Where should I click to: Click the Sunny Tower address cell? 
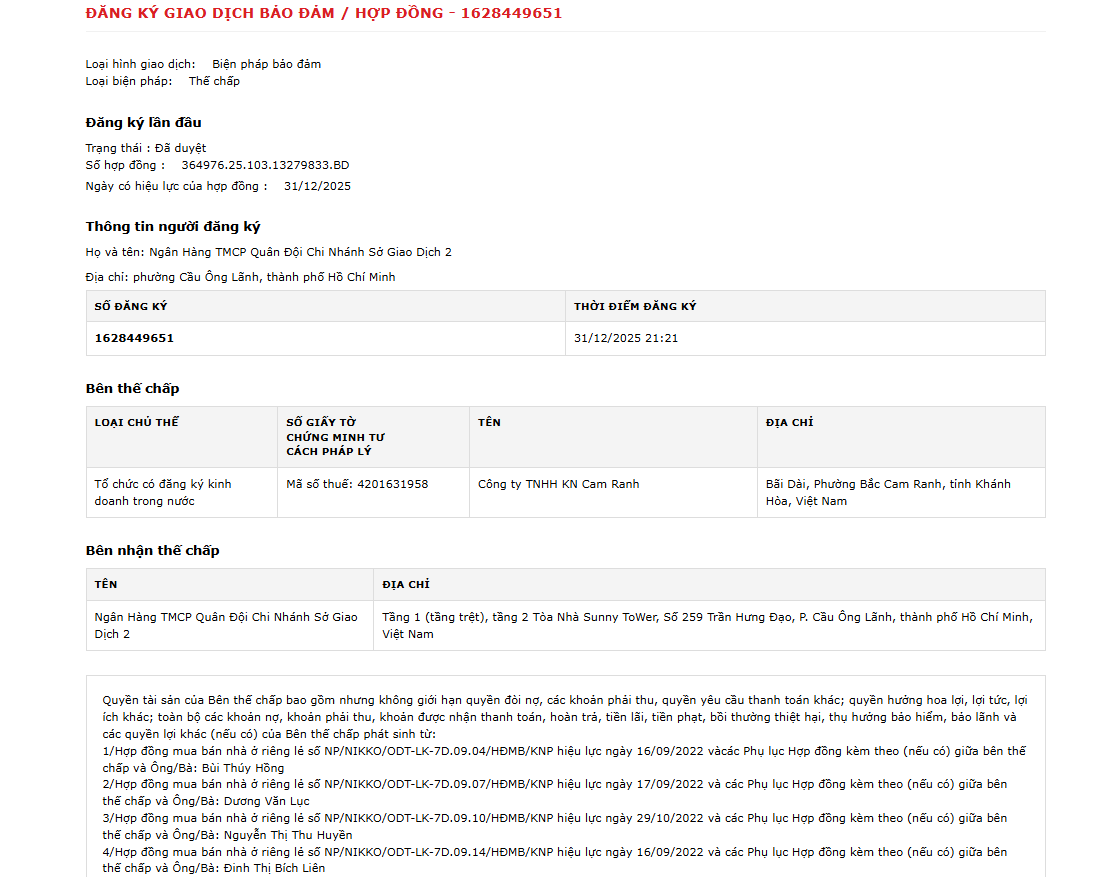[x=709, y=626]
